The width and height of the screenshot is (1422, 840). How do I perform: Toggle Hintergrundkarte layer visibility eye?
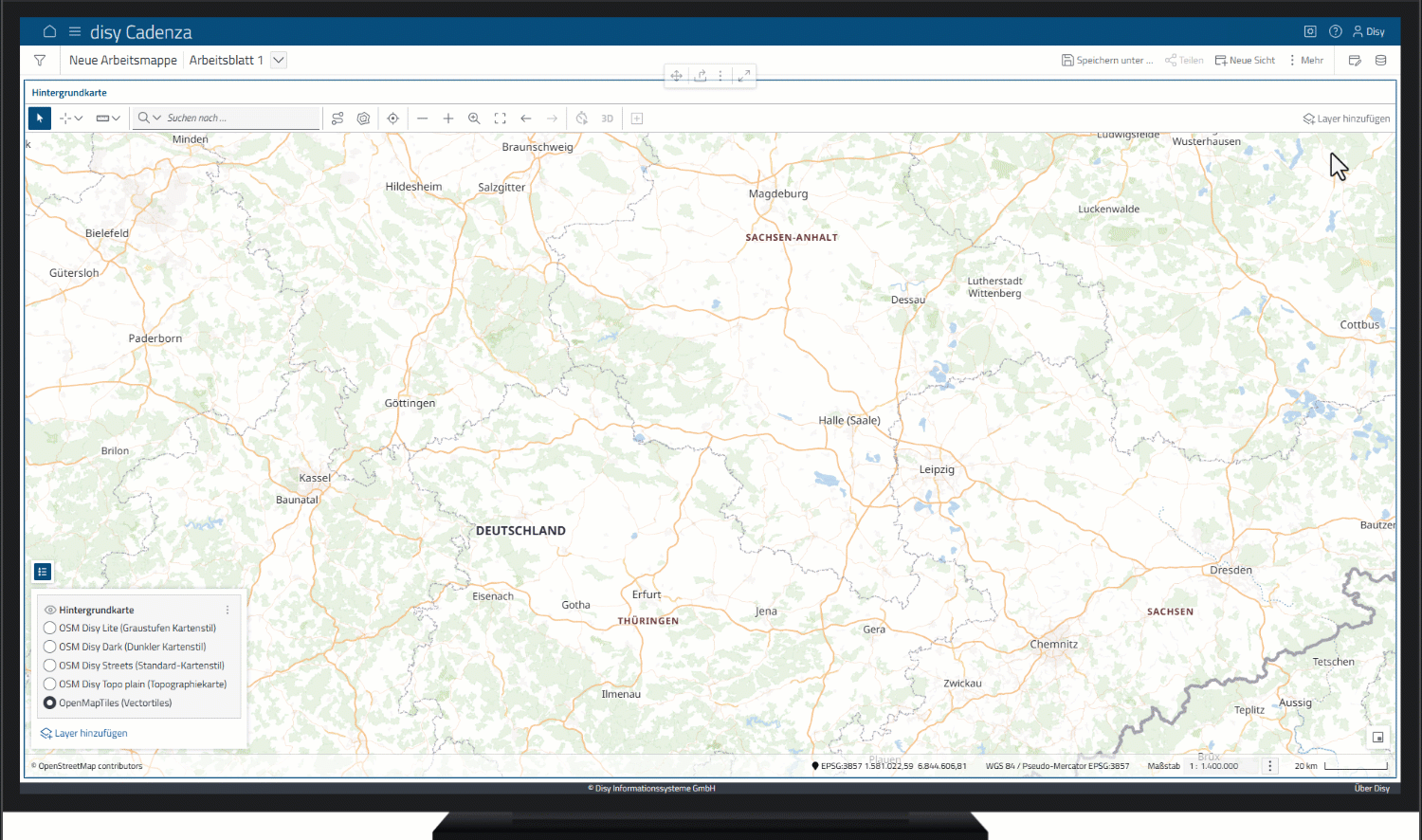(x=50, y=610)
